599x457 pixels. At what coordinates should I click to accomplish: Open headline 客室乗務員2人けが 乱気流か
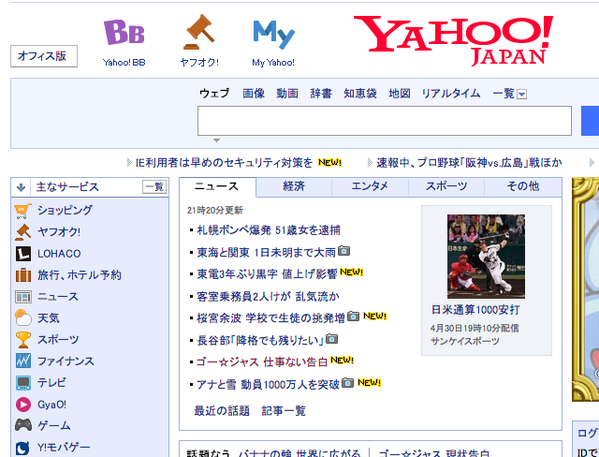(x=268, y=296)
